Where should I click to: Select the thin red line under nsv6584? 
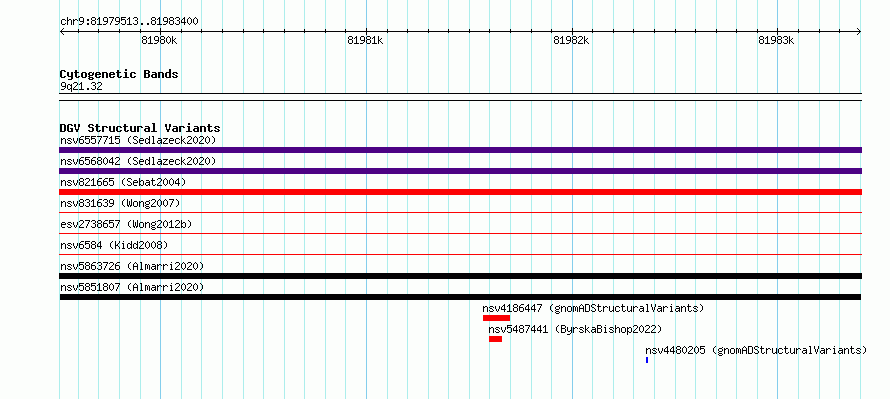(x=460, y=255)
